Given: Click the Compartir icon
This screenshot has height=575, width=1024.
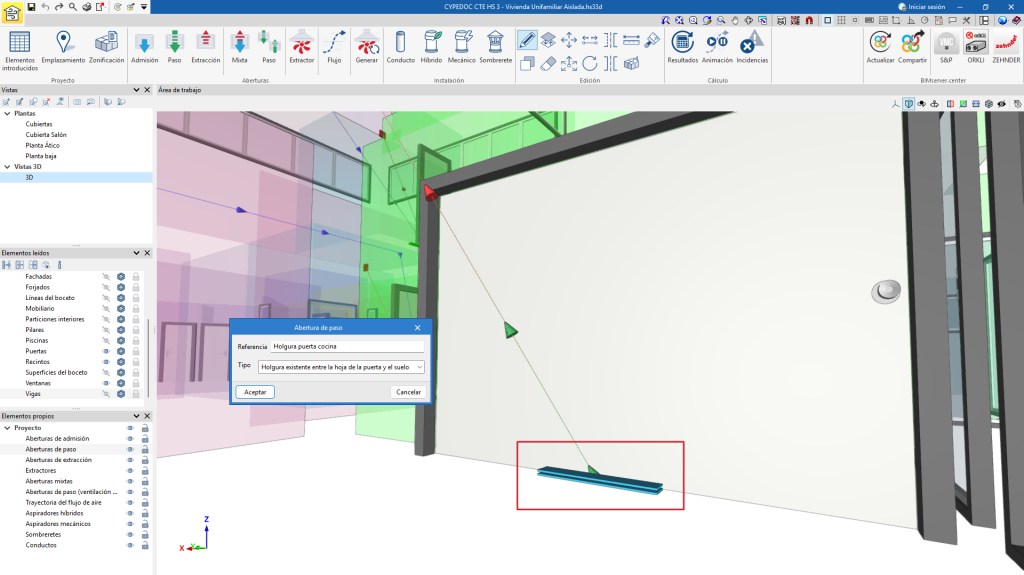Looking at the screenshot, I should 912,47.
